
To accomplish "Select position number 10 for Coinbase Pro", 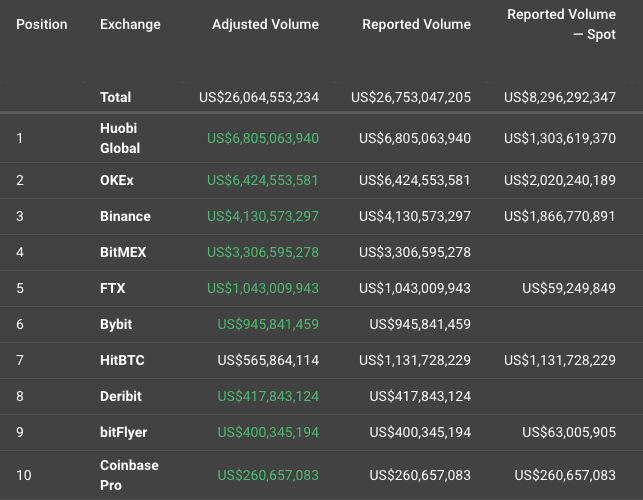I will [24, 475].
